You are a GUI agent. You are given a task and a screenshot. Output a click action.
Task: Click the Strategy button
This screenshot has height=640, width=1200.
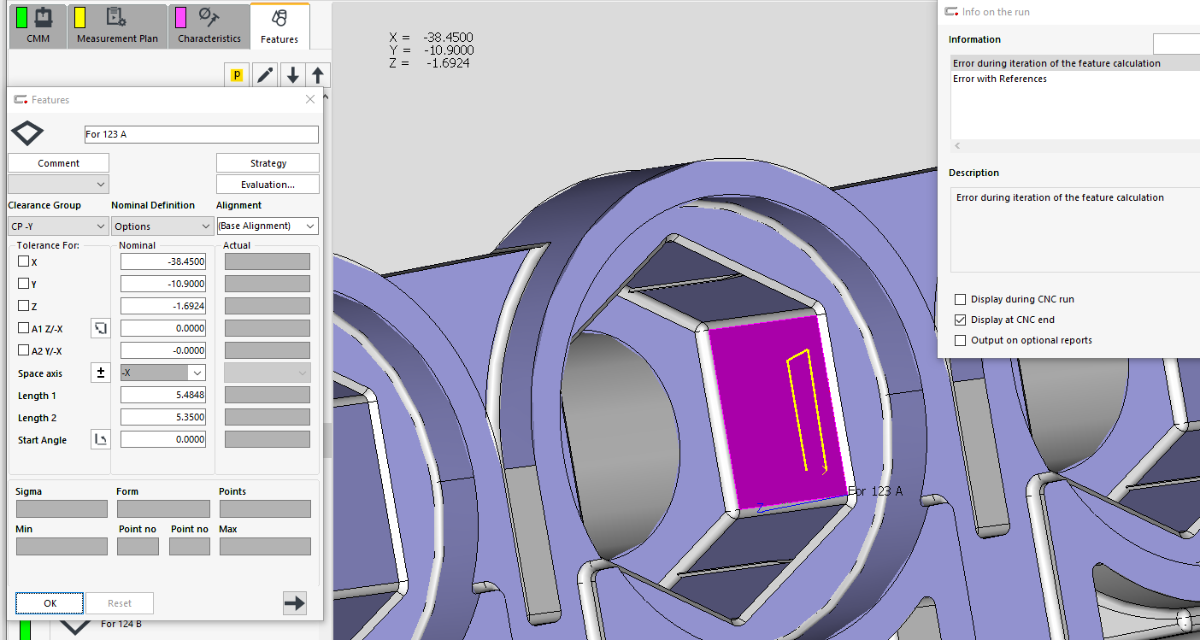tap(268, 163)
